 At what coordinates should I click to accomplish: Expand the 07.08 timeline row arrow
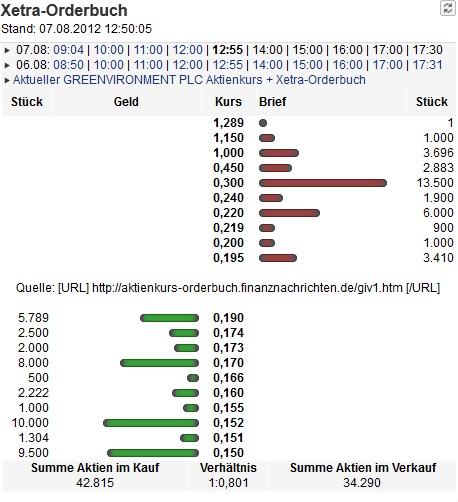pos(7,50)
